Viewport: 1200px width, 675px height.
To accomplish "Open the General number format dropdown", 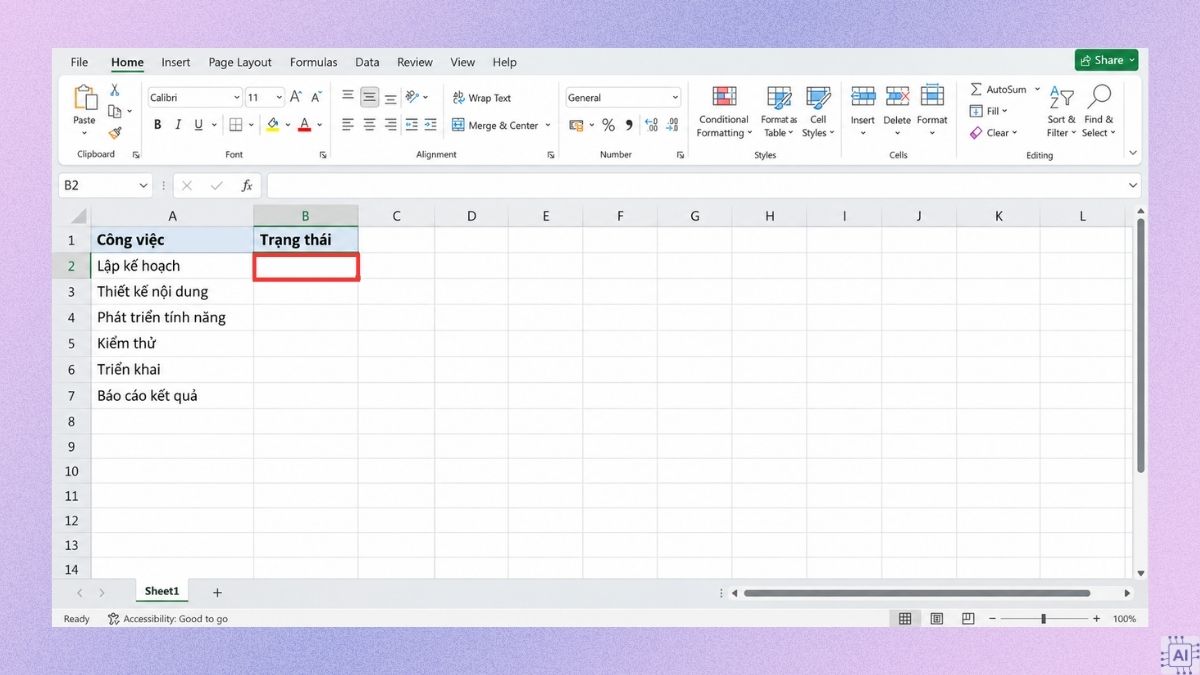I will (675, 98).
